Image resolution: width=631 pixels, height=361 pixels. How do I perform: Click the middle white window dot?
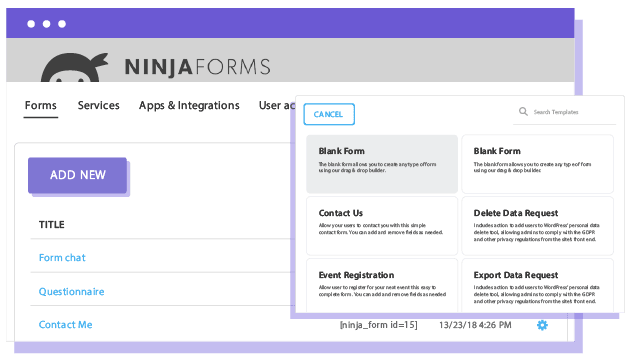[x=46, y=24]
